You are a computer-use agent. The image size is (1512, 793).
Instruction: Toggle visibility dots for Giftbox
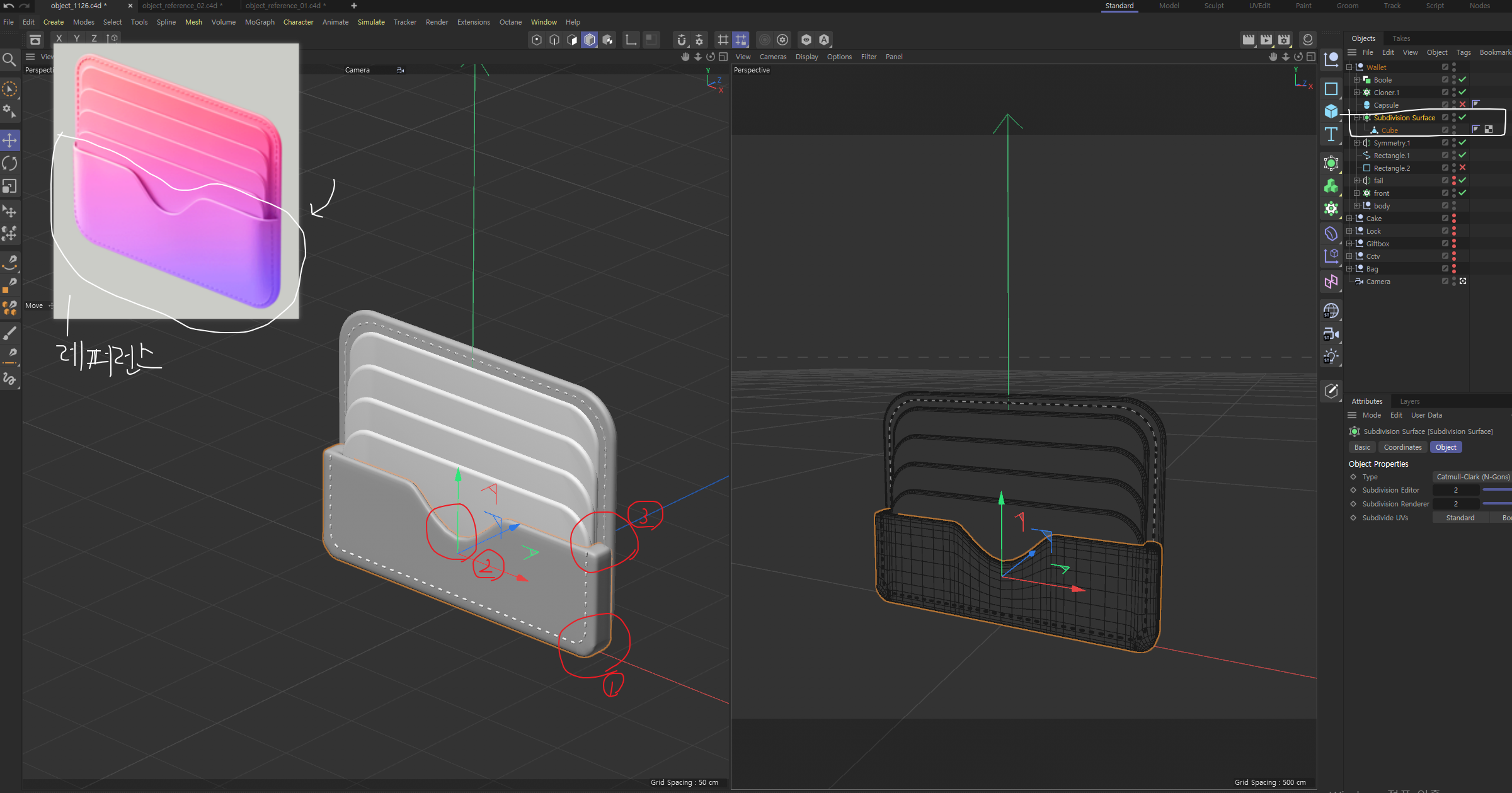(x=1454, y=244)
